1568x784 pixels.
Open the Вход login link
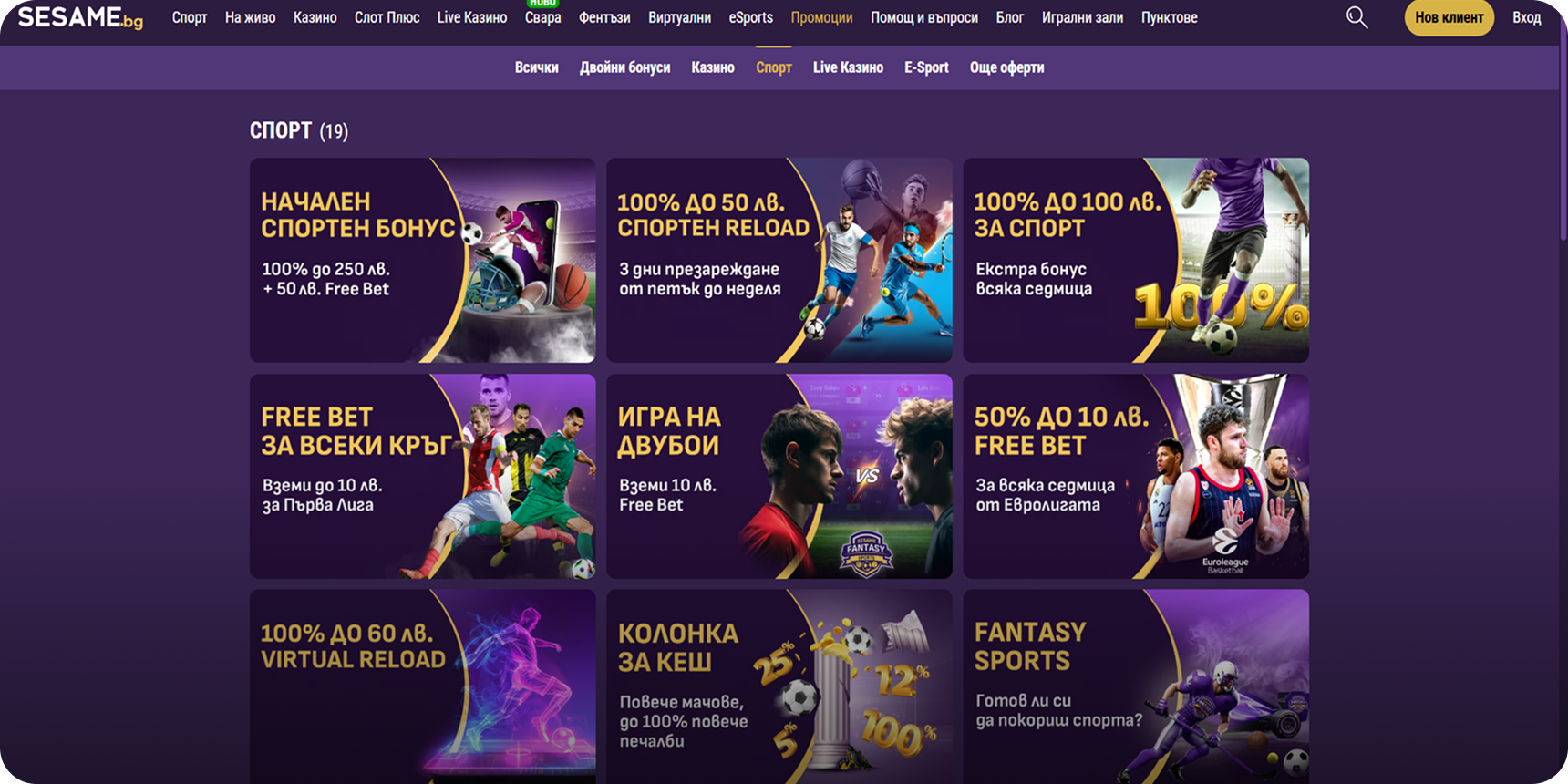tap(1526, 17)
